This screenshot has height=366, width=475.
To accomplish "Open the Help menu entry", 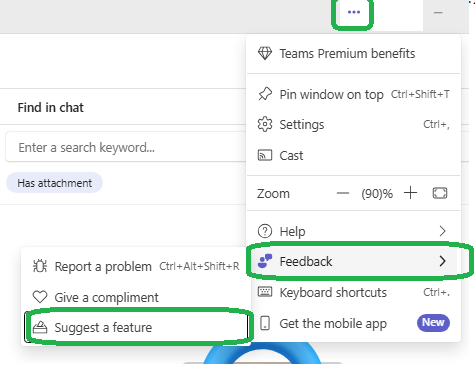I will 353,231.
